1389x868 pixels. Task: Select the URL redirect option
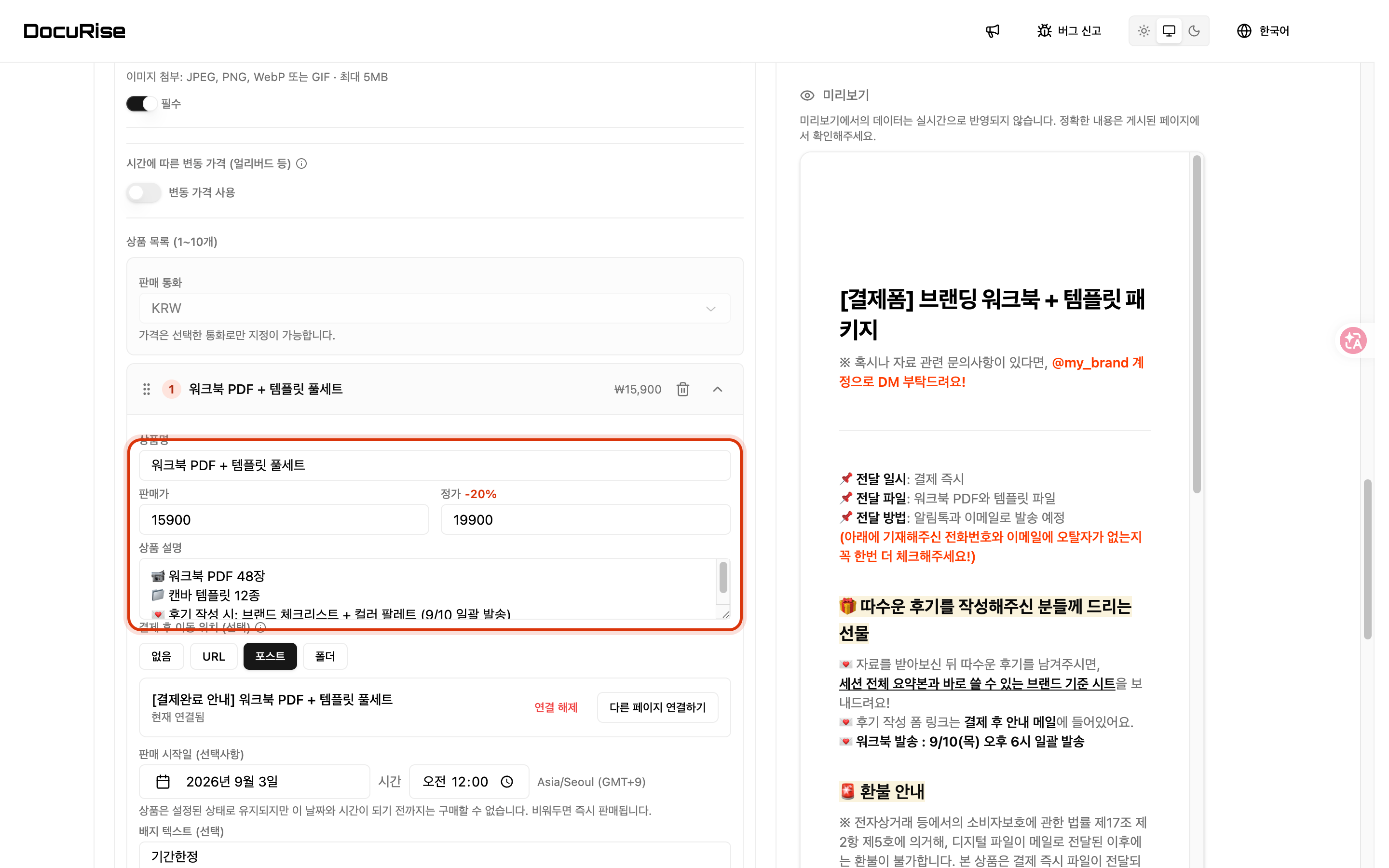pyautogui.click(x=214, y=656)
